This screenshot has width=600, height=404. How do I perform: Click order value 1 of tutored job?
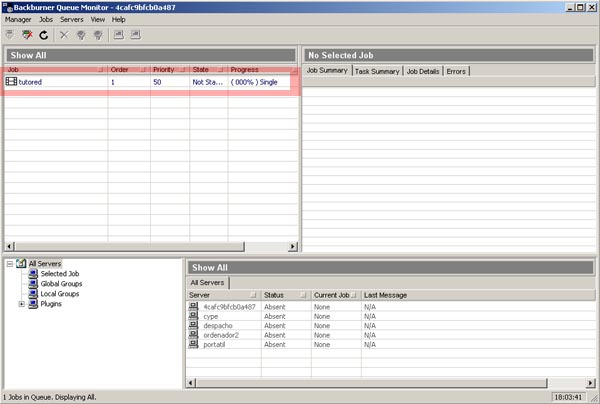(113, 82)
